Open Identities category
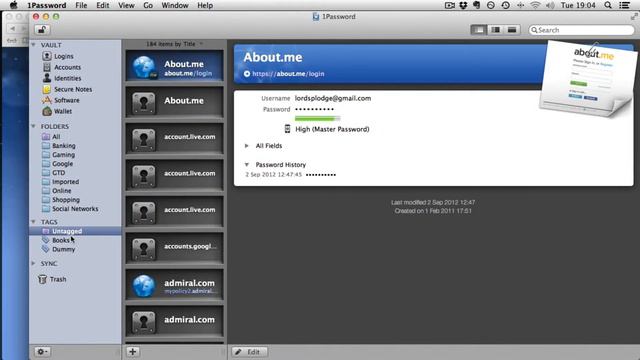 [67, 78]
